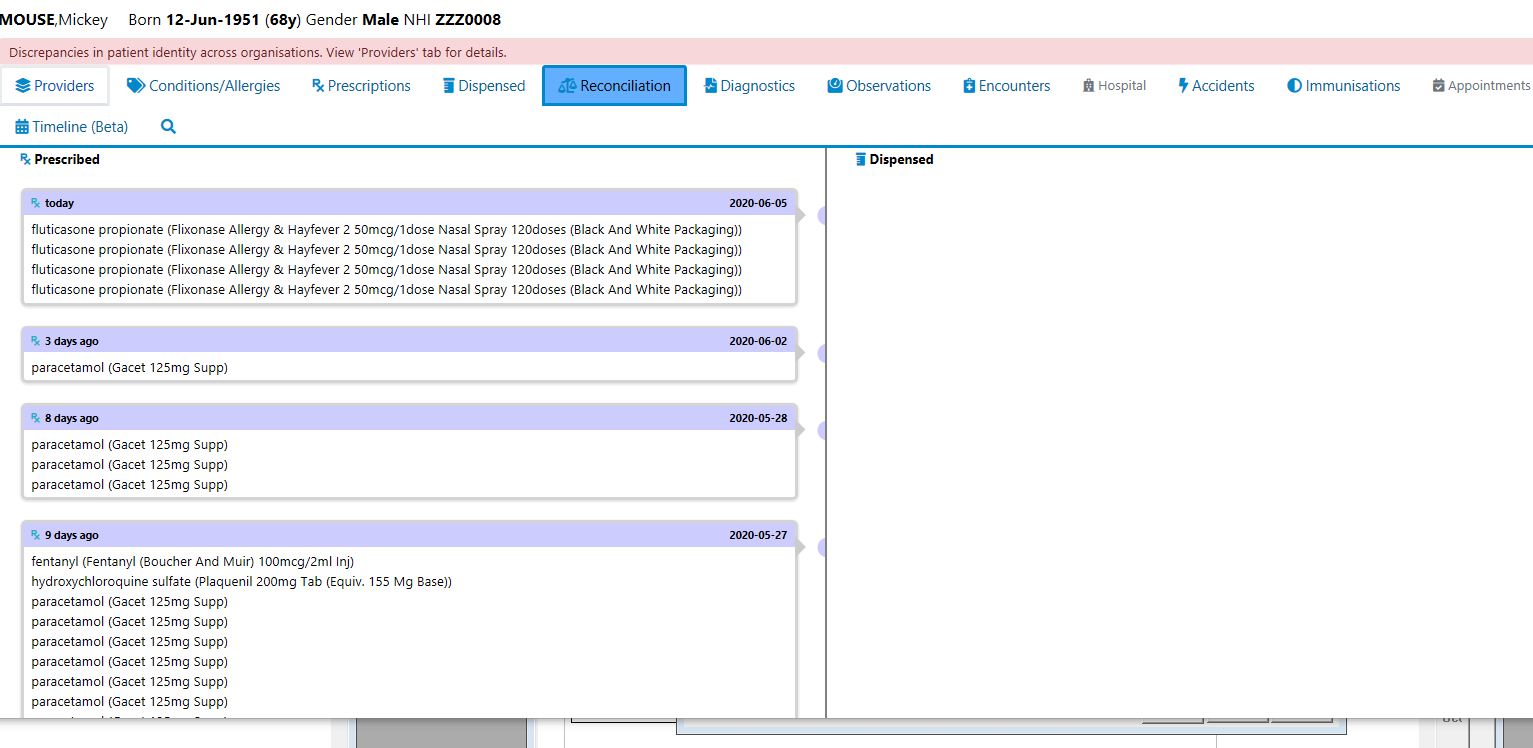Switch to Conditions/Allergies tab

click(x=203, y=86)
